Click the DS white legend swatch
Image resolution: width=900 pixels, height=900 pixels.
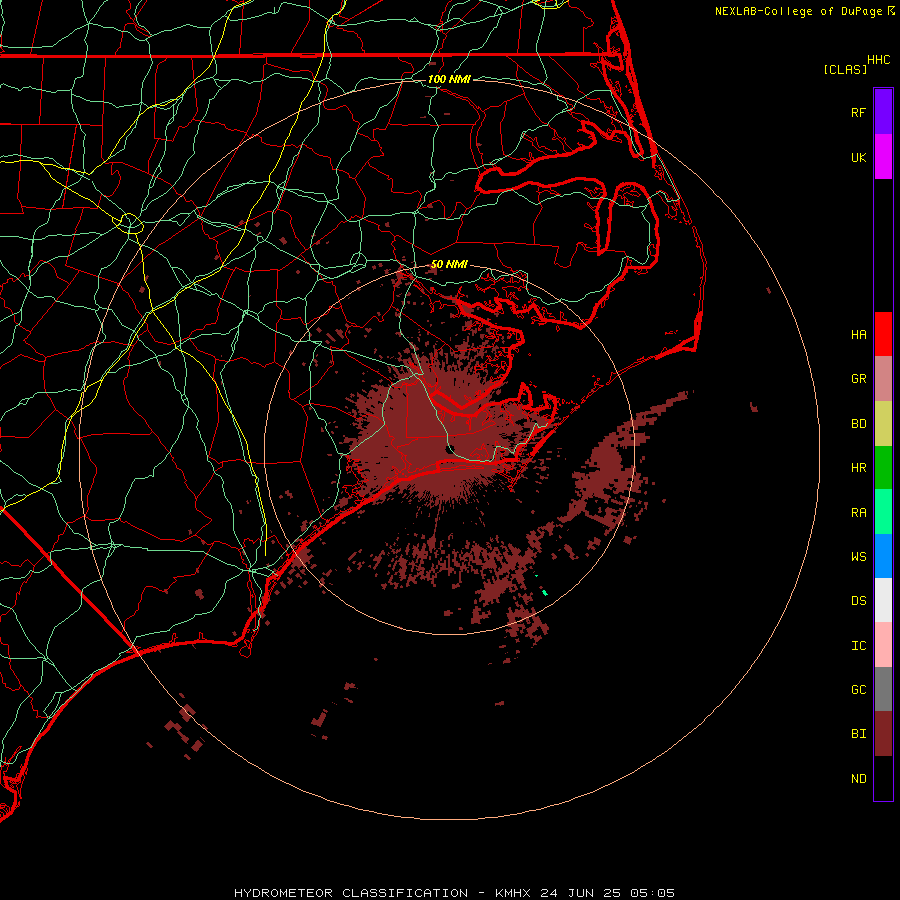883,600
